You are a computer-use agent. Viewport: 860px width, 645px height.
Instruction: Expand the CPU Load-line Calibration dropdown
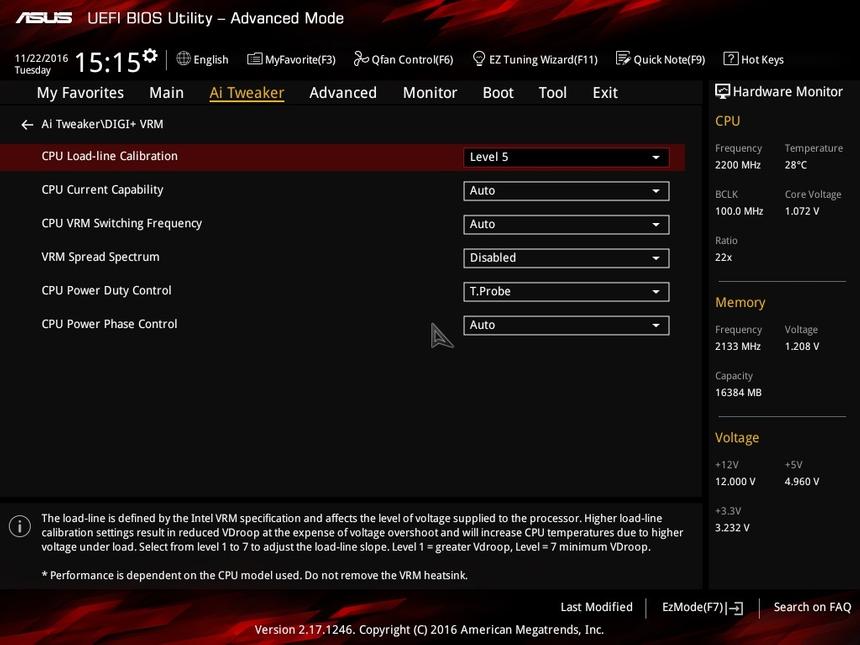[566, 157]
